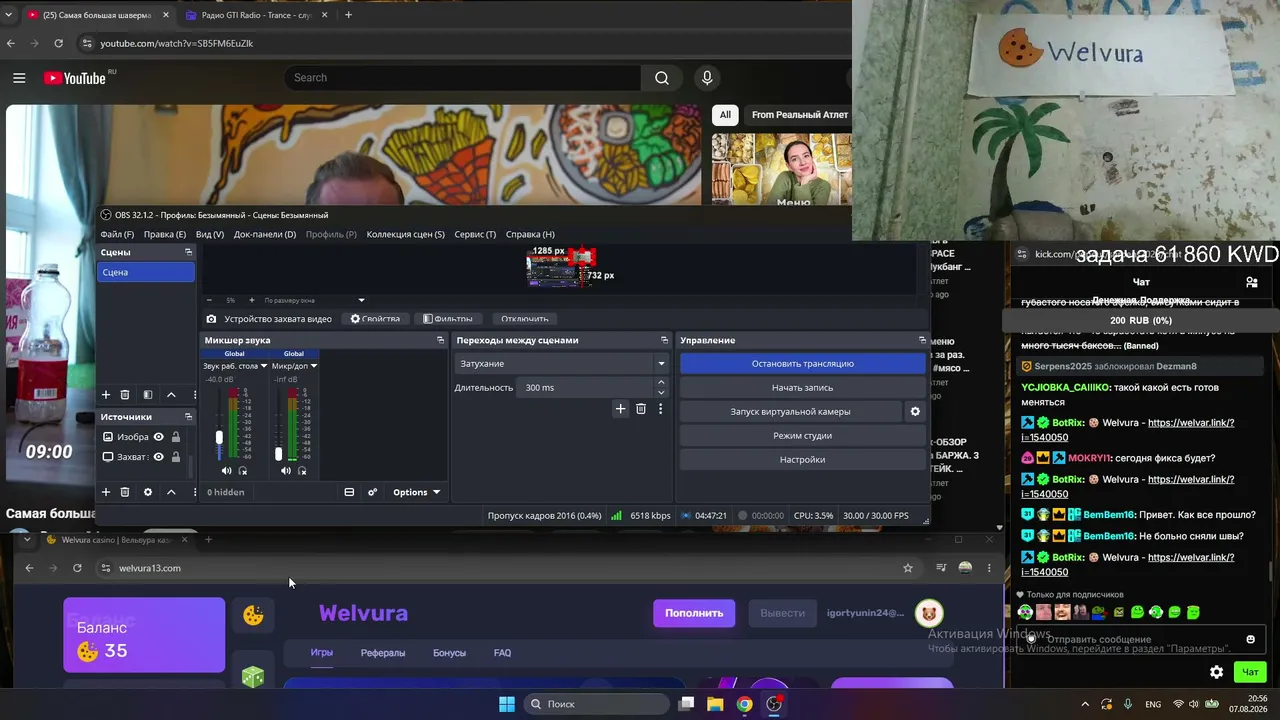Start YouTube voice search with microphone
The height and width of the screenshot is (720, 1280).
[x=707, y=78]
